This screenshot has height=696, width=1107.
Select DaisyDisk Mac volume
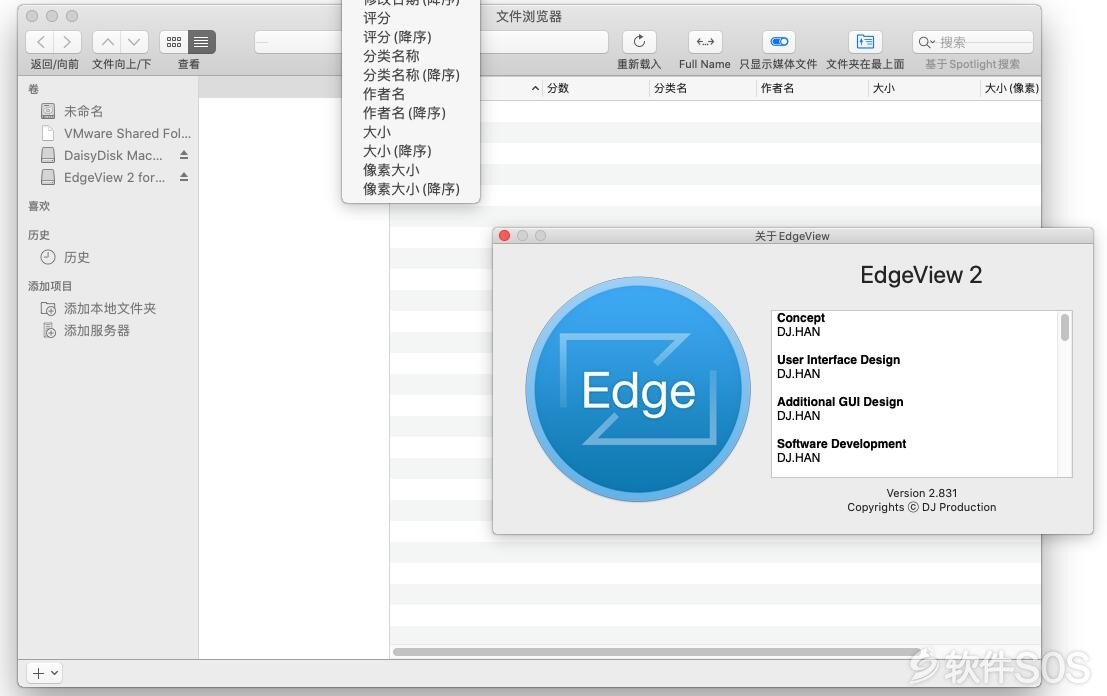coord(113,155)
